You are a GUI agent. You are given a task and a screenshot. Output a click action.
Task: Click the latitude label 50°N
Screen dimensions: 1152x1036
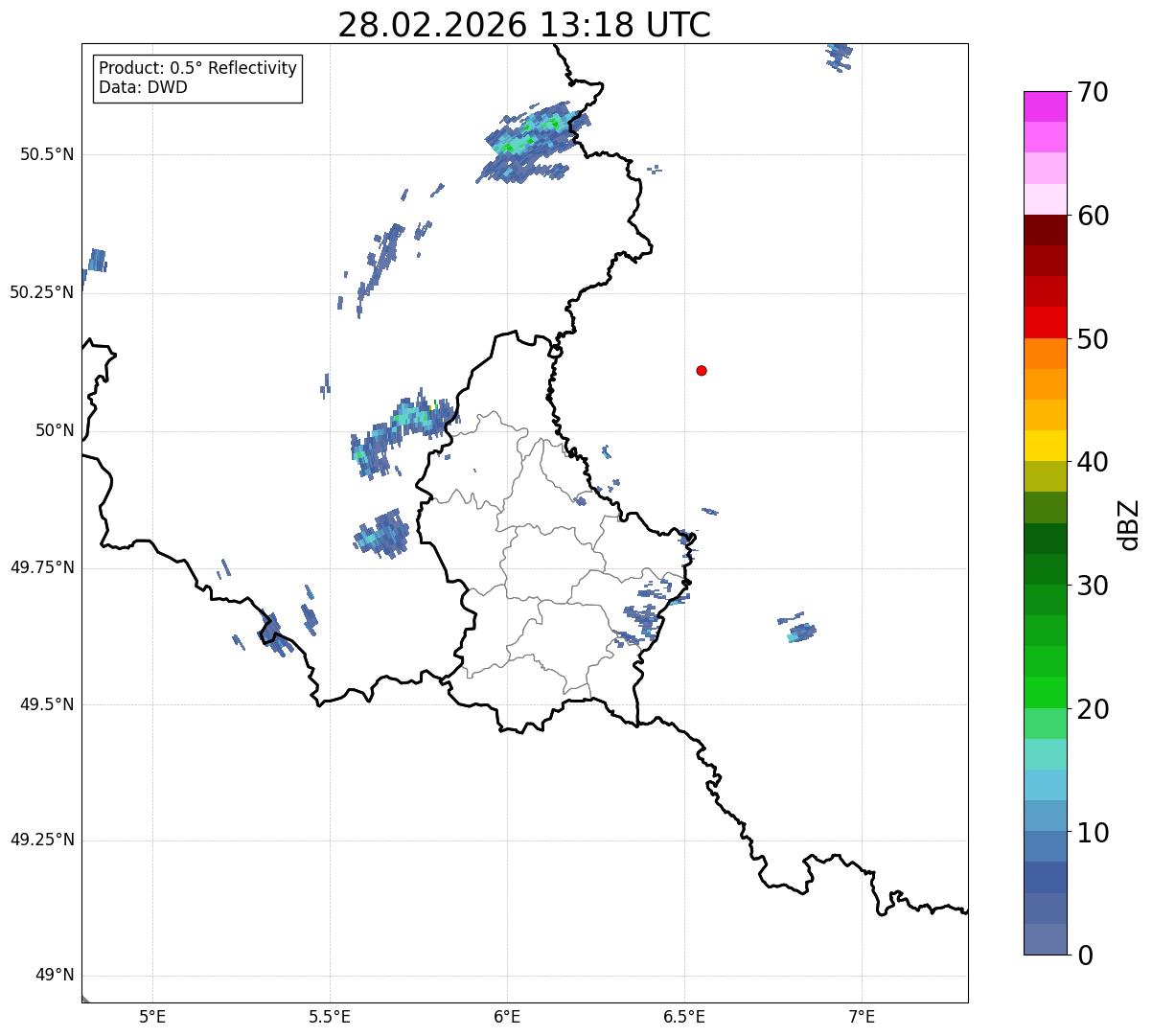tap(55, 430)
